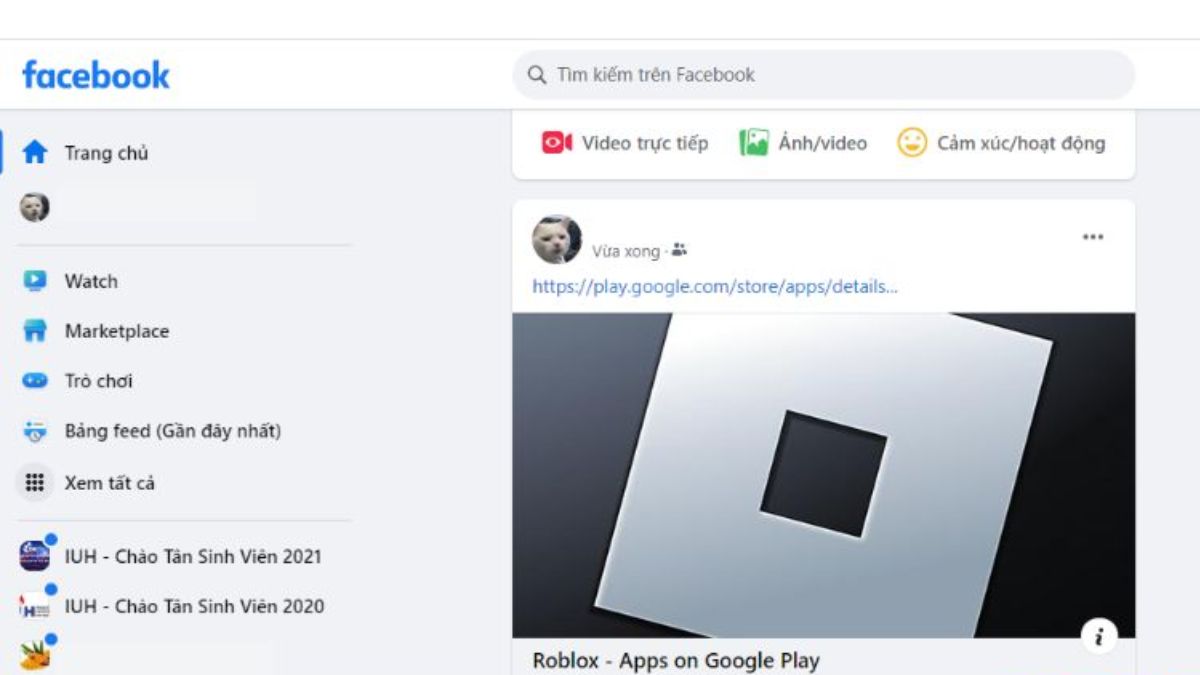Click the info icon on the Roblox image
This screenshot has width=1200, height=675.
pyautogui.click(x=1100, y=634)
